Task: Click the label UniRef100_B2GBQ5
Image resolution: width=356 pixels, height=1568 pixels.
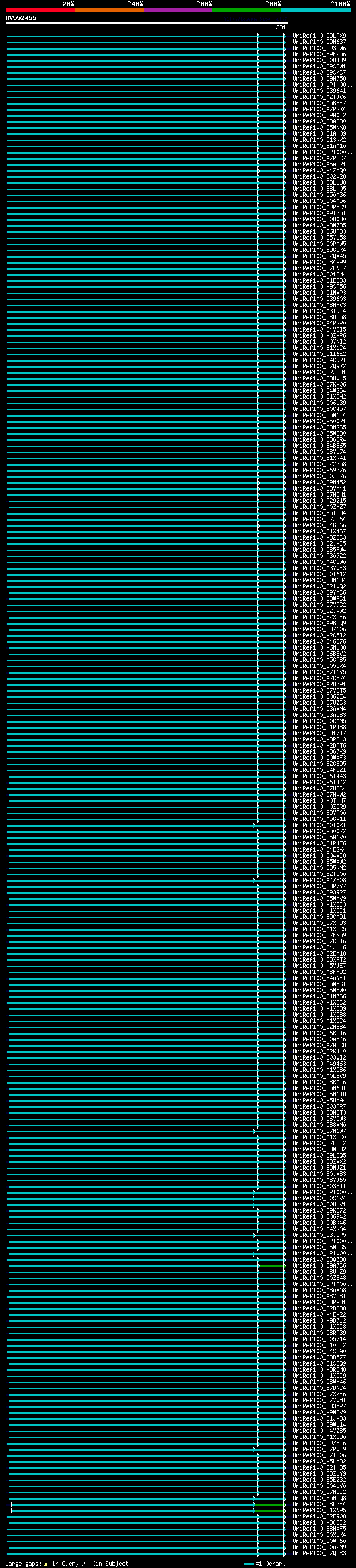Action: point(319,764)
